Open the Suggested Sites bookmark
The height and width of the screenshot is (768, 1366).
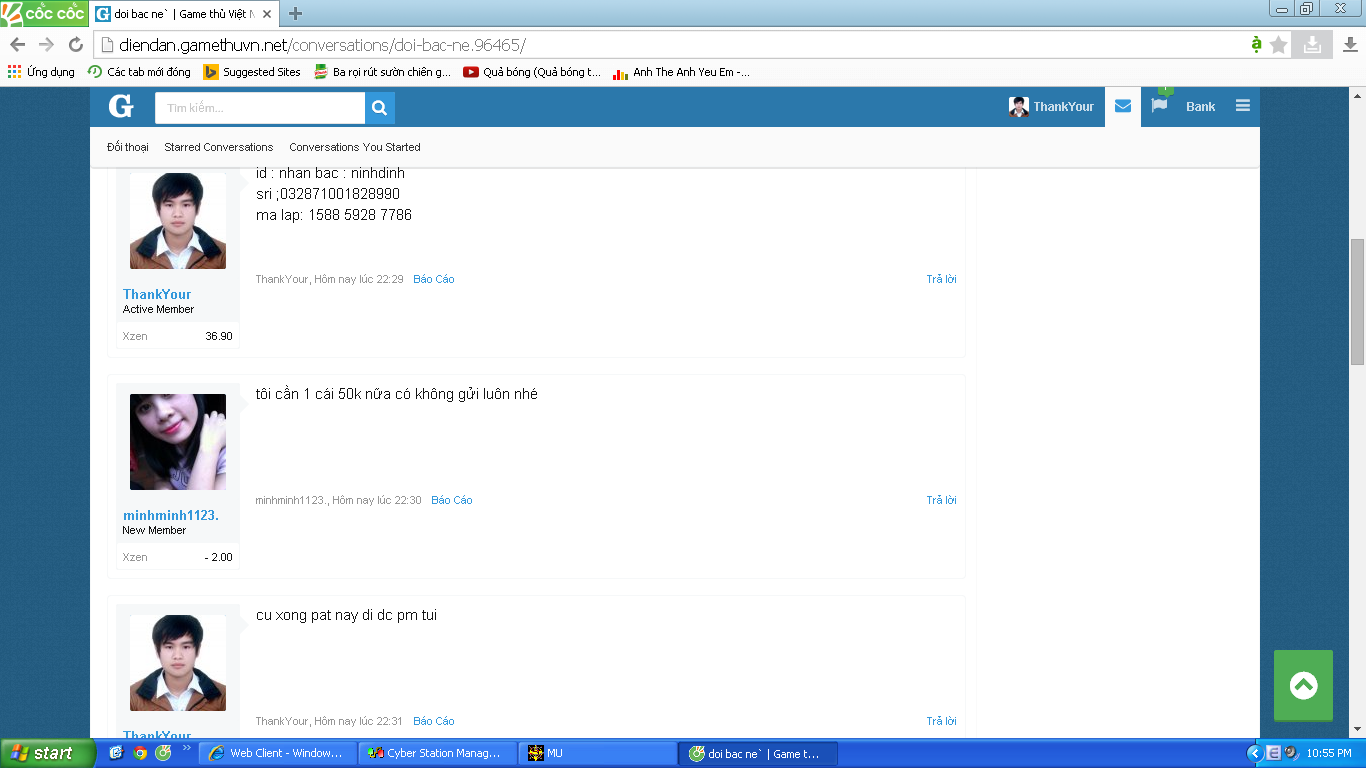point(252,72)
